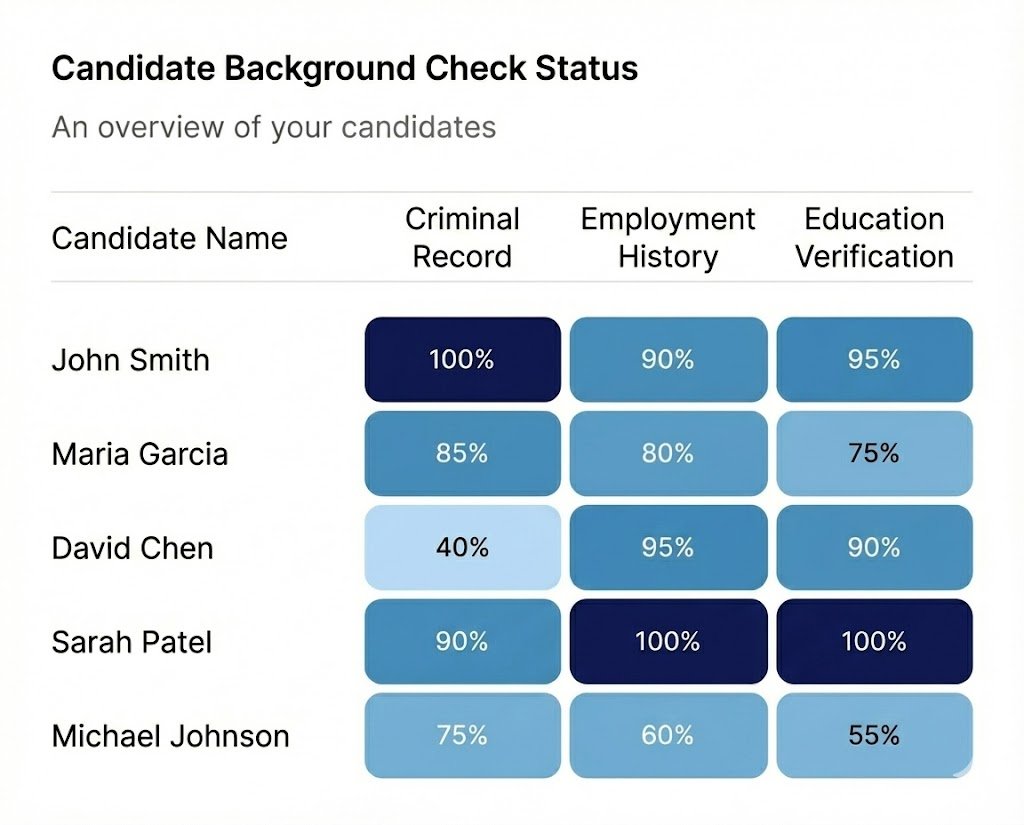1024x825 pixels.
Task: Click David Chen's 95% Employment History cell
Action: 668,548
